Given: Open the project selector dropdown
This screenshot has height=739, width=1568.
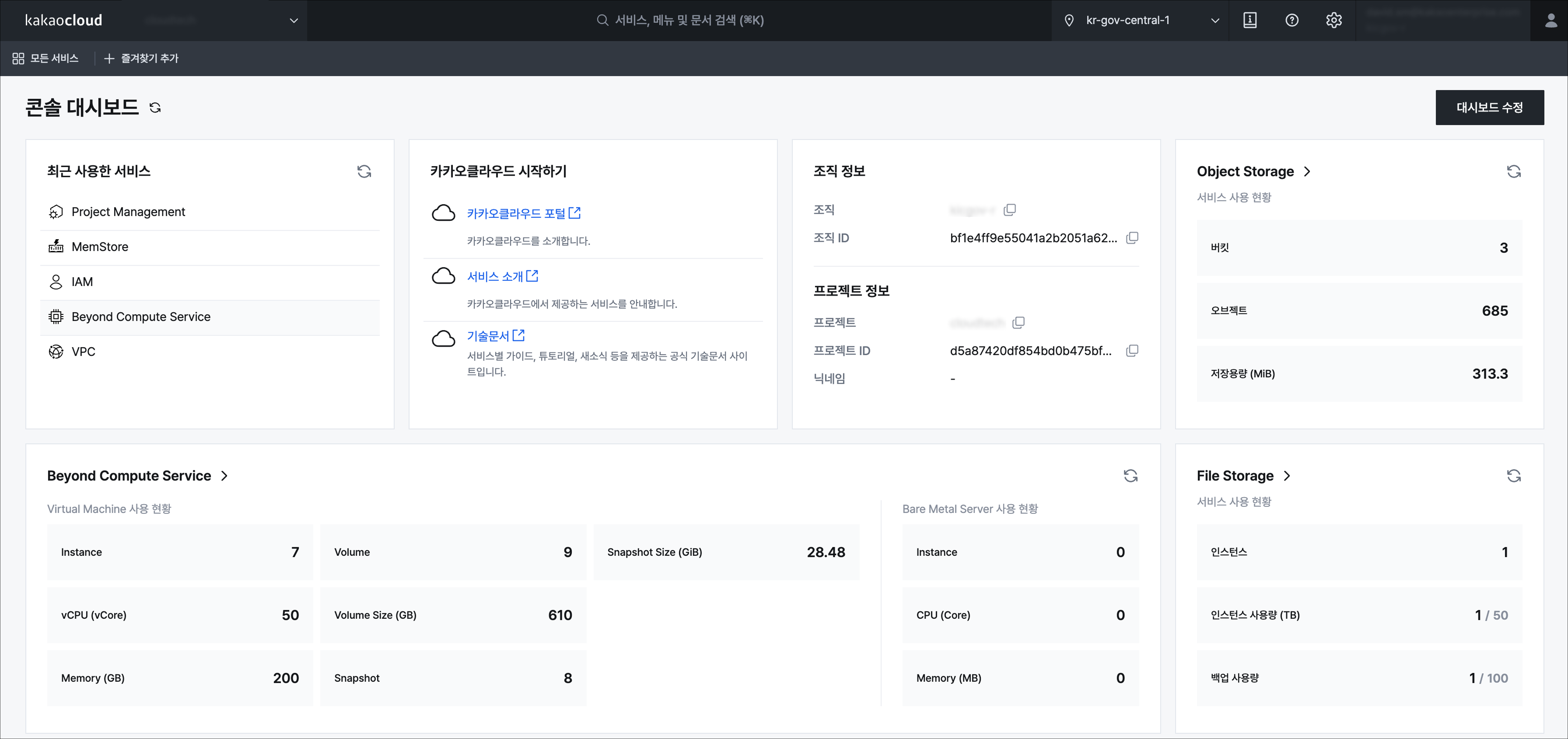Looking at the screenshot, I should coord(220,20).
